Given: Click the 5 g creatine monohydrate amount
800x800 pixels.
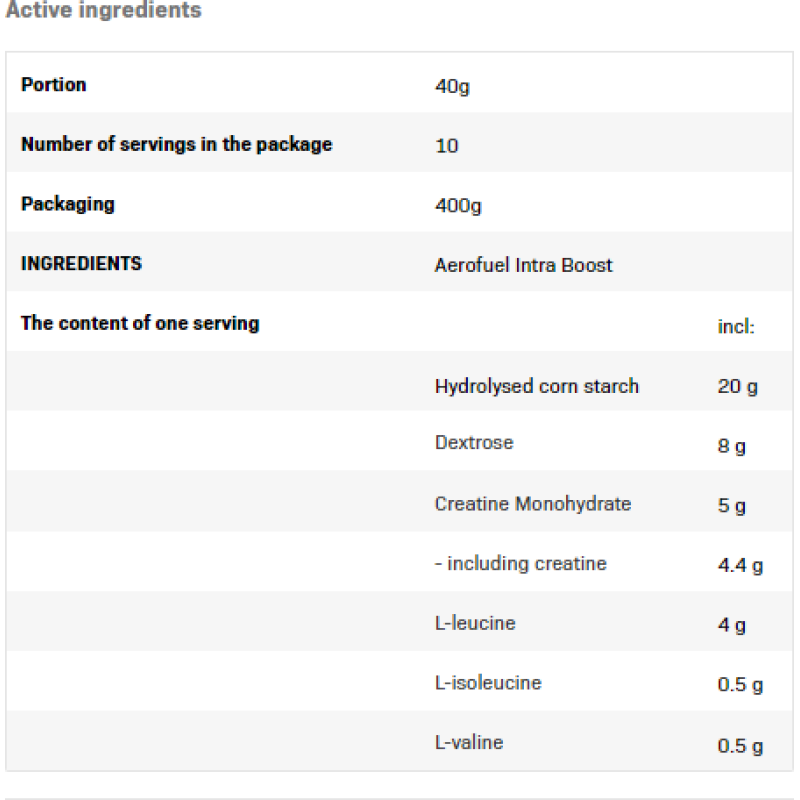Looking at the screenshot, I should coord(731,506).
